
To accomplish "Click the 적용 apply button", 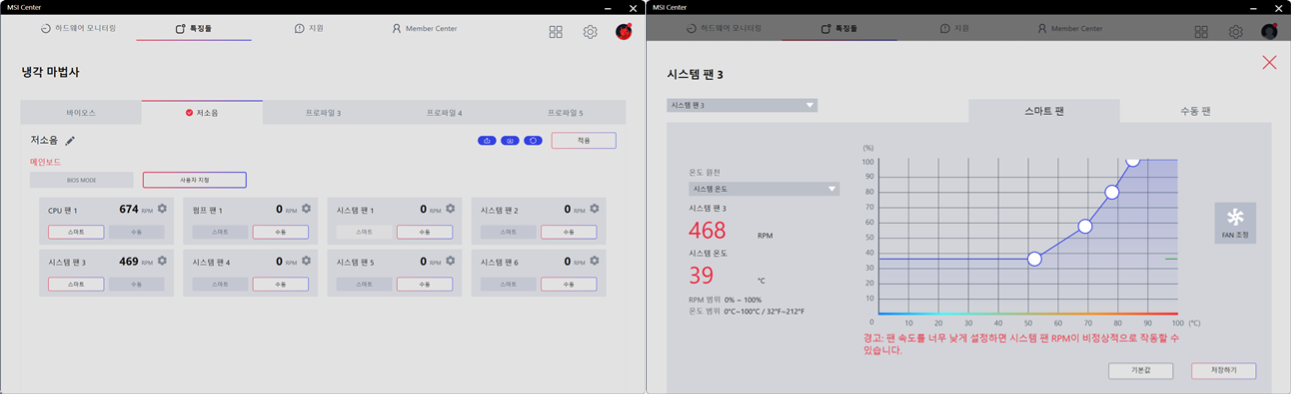I will pyautogui.click(x=584, y=141).
